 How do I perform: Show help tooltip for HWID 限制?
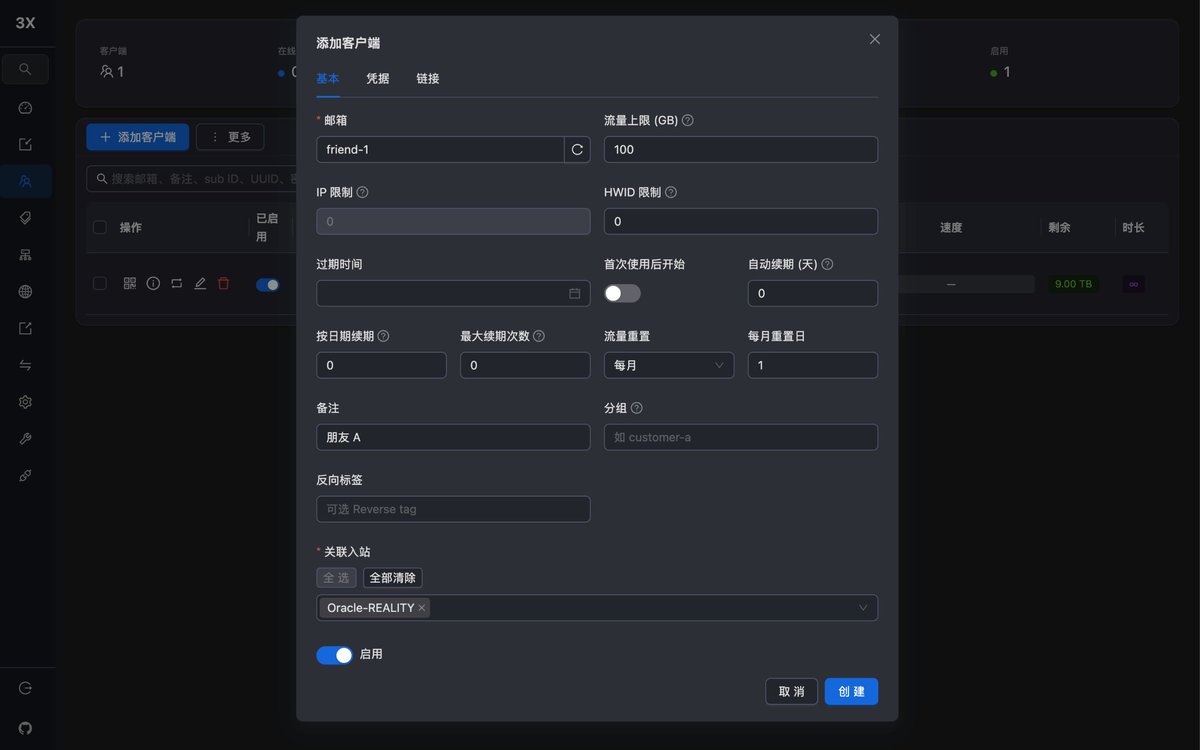tap(671, 192)
